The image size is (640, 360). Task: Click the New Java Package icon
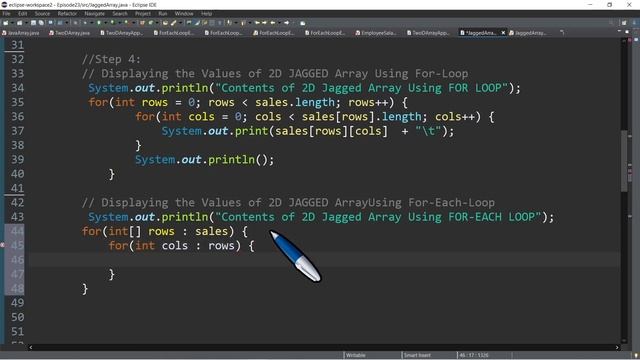click(142, 23)
